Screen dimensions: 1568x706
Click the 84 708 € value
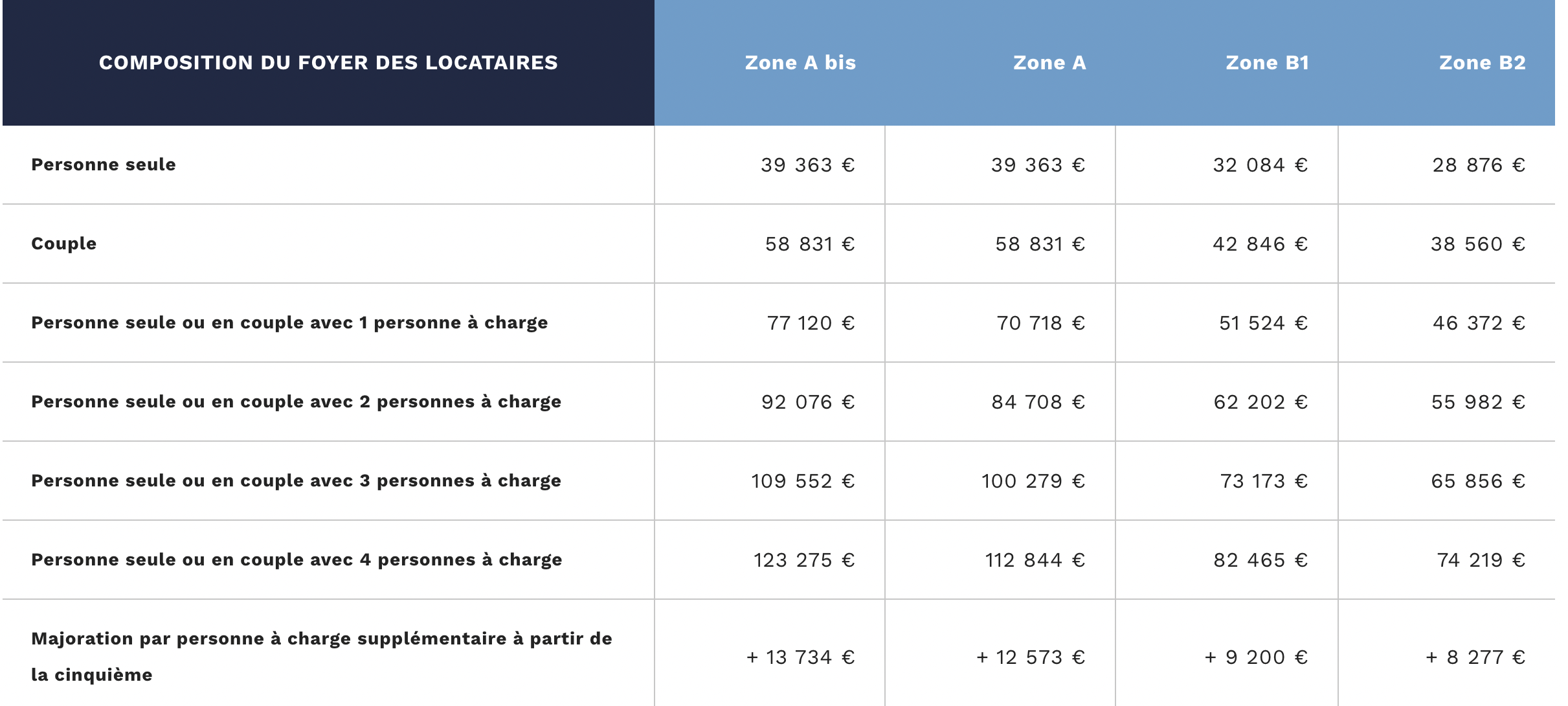pos(1038,402)
